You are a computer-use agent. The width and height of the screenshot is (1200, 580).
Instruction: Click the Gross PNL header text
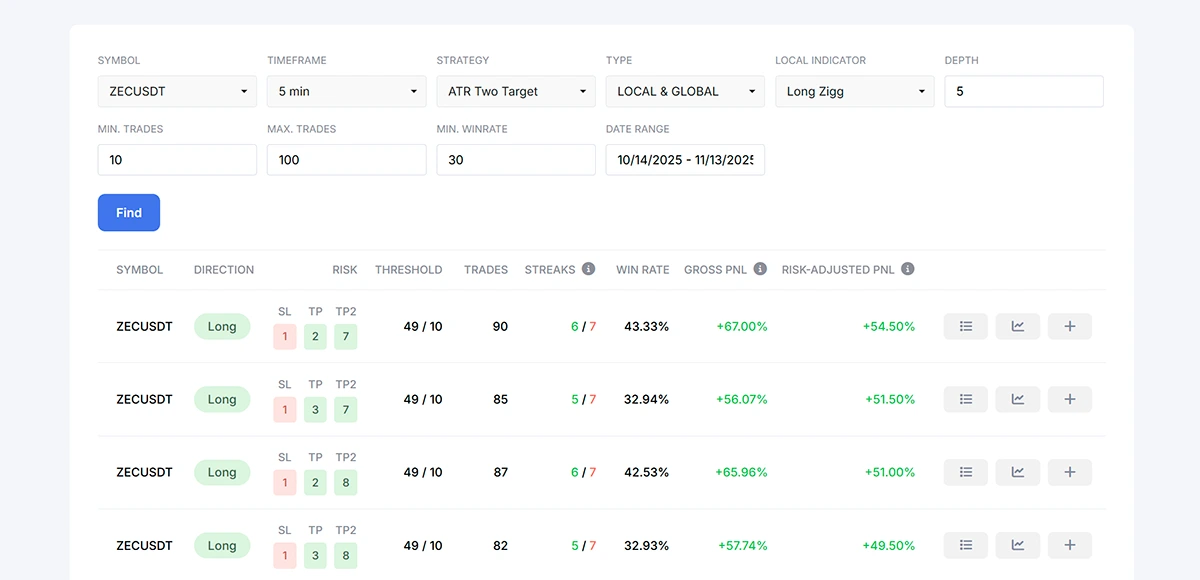[716, 270]
